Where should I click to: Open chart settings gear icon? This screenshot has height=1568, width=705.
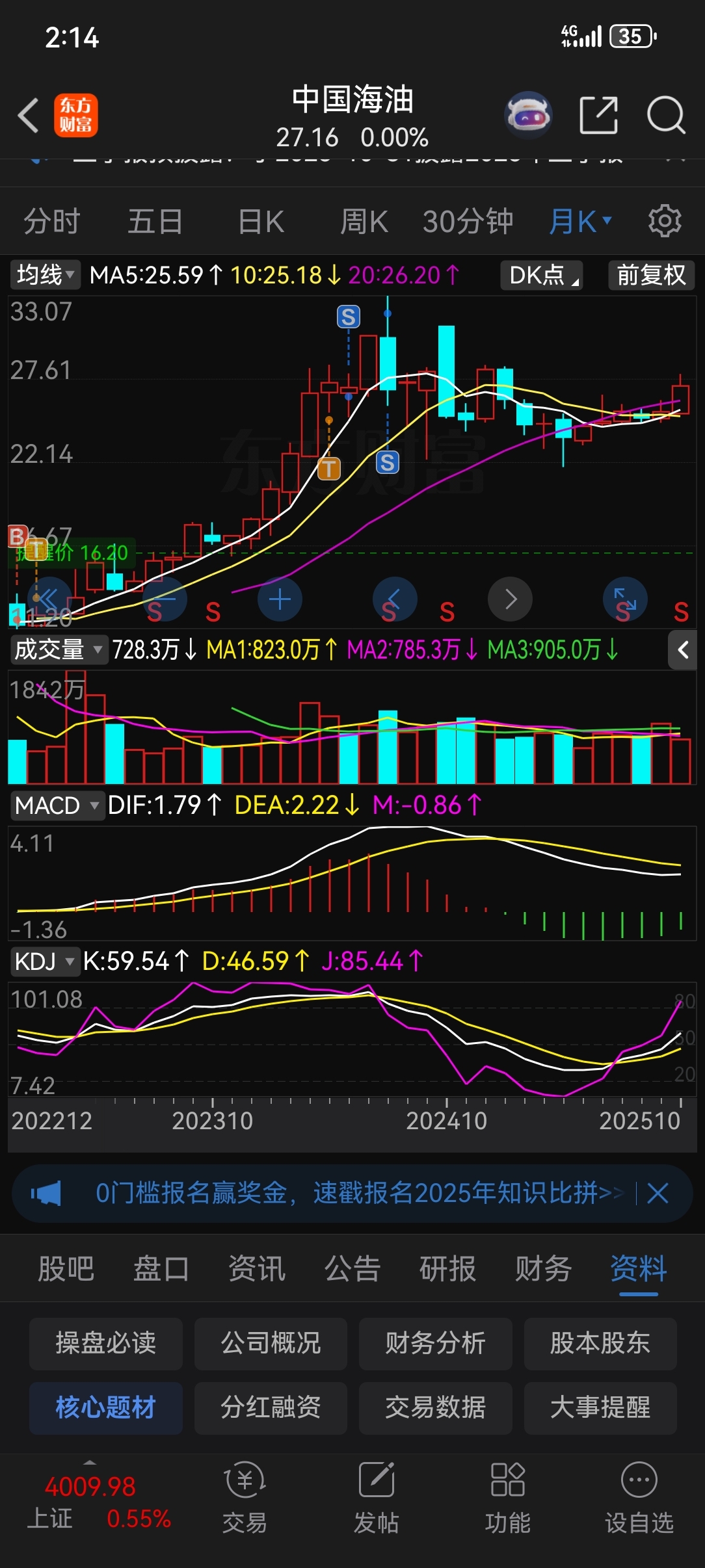pos(665,221)
